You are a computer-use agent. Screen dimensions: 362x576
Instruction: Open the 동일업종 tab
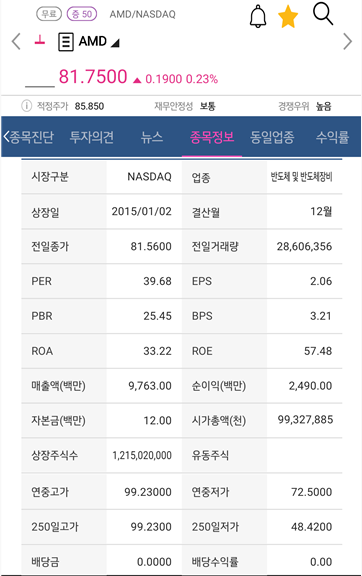click(x=272, y=137)
